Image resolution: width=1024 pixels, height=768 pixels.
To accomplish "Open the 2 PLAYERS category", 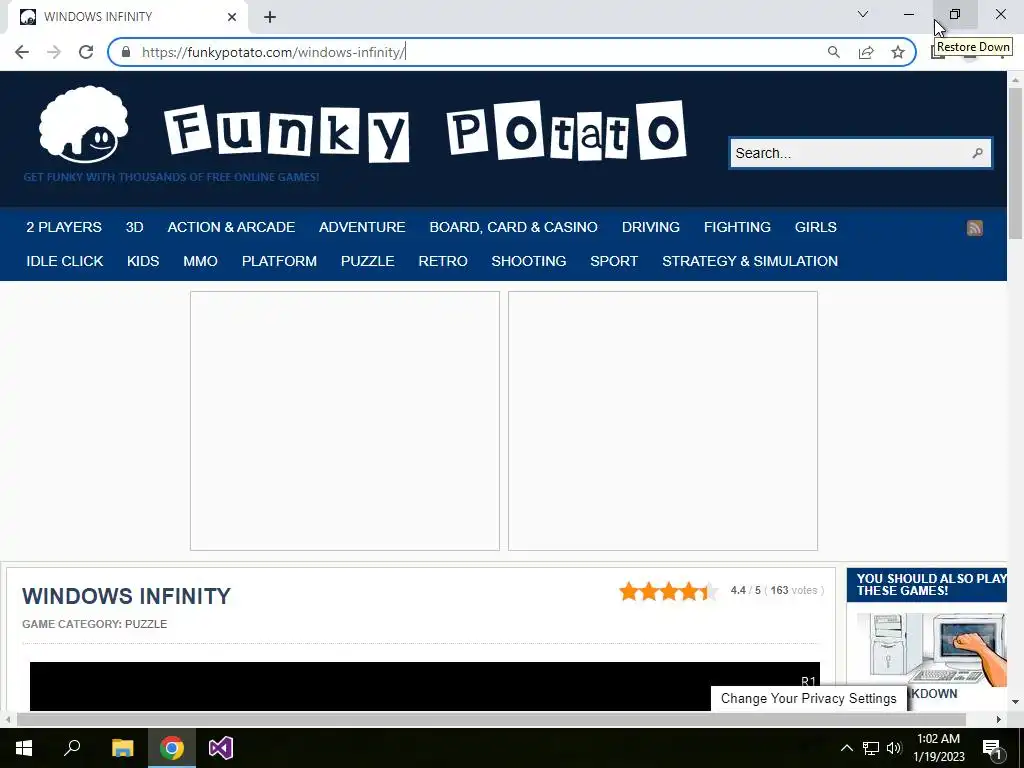I will pyautogui.click(x=64, y=227).
